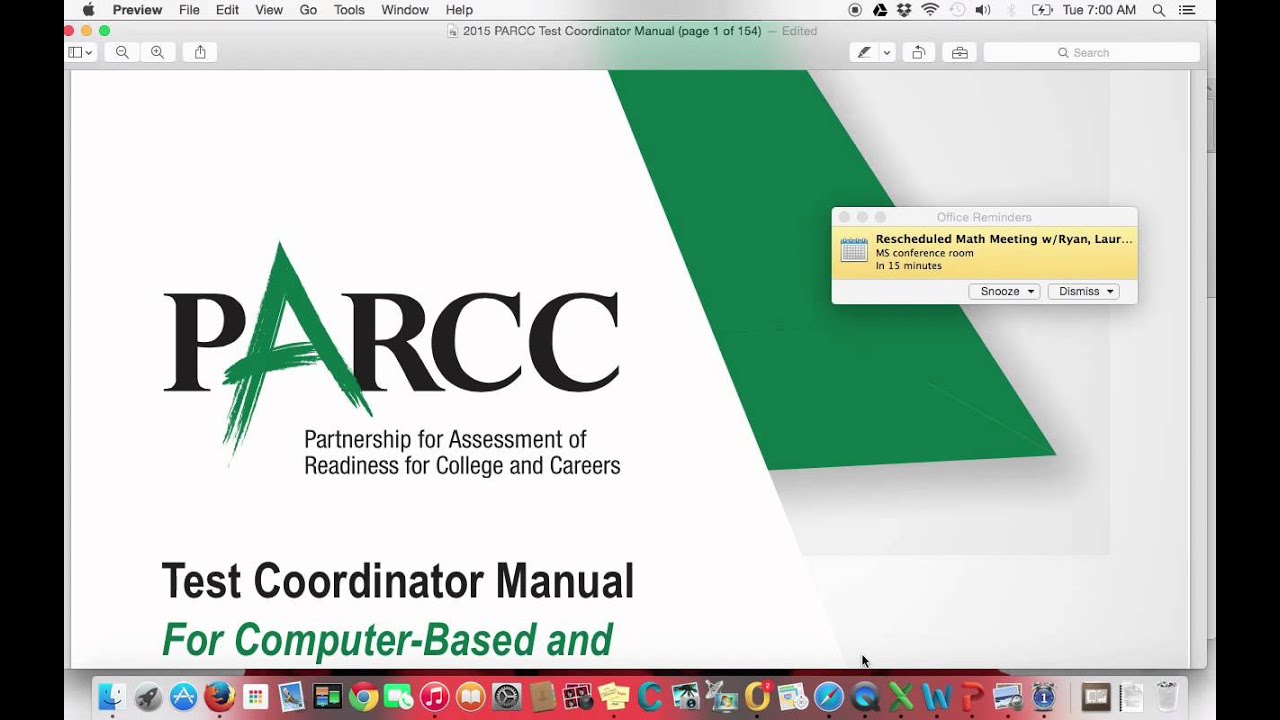Open the Share button in Preview toolbar
Image resolution: width=1280 pixels, height=720 pixels.
(x=200, y=52)
